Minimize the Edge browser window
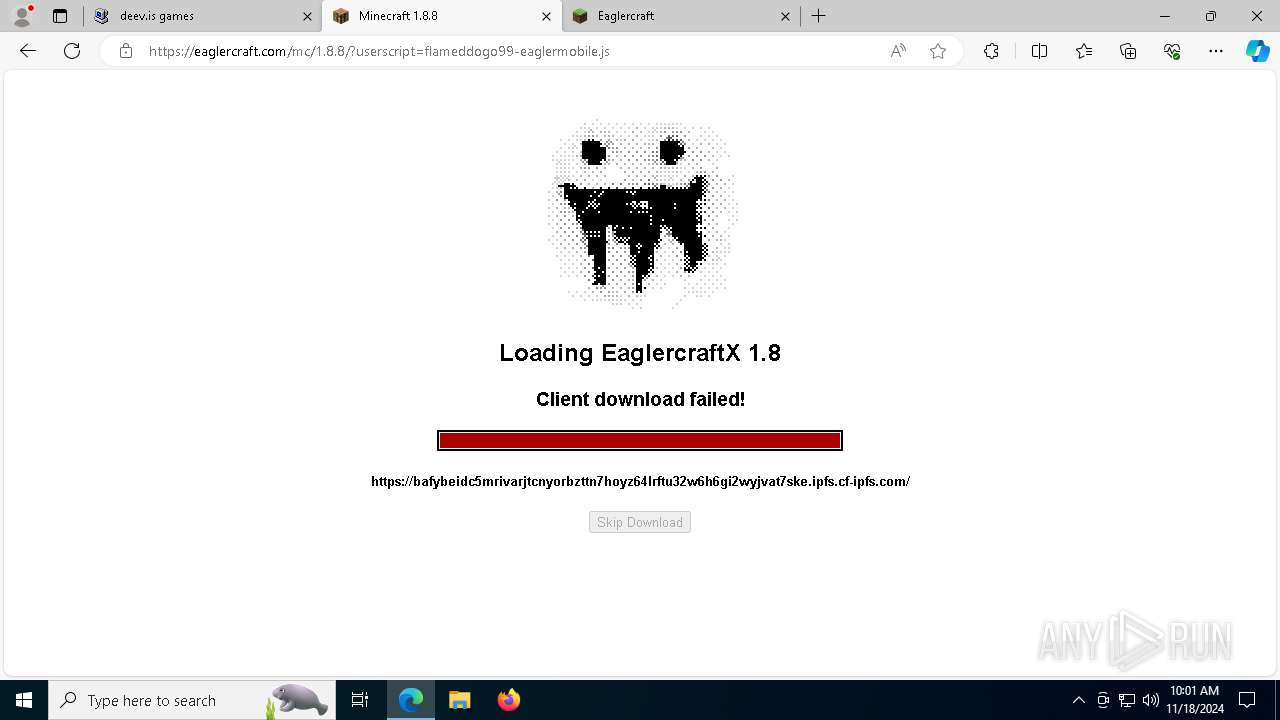1280x720 pixels. pyautogui.click(x=1165, y=16)
